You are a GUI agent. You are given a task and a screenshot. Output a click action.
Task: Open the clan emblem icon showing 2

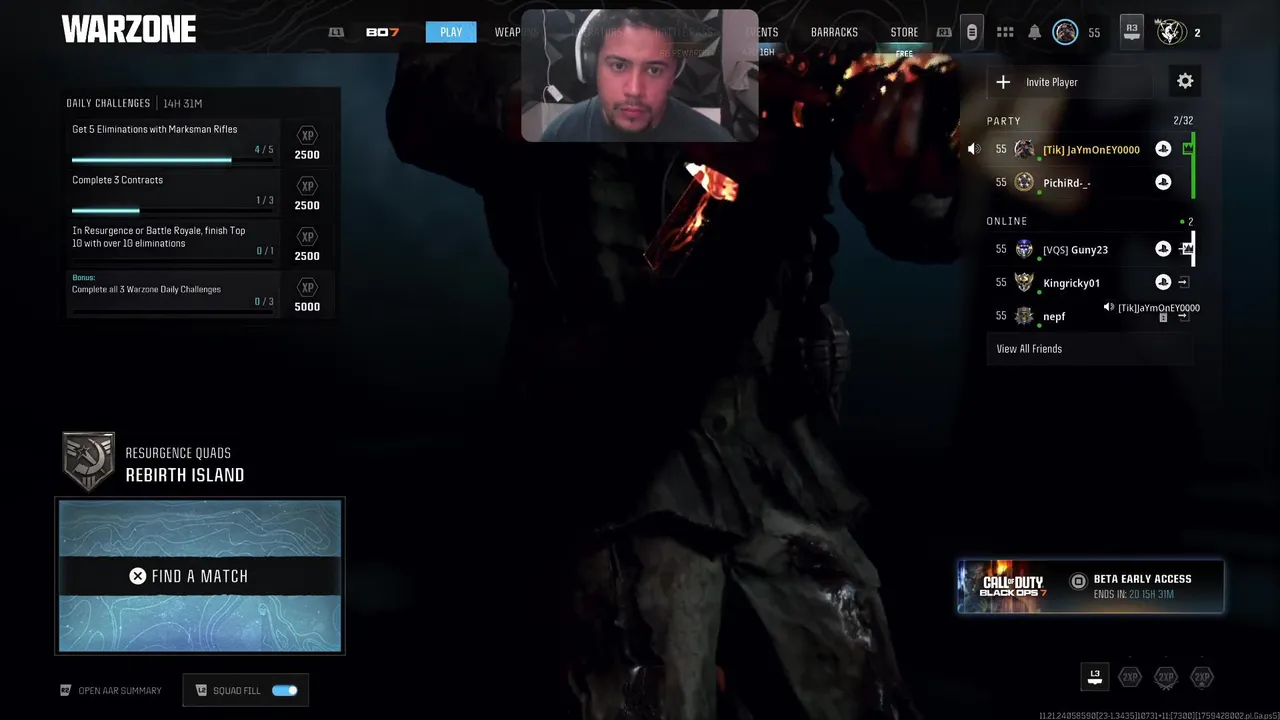tap(1170, 32)
